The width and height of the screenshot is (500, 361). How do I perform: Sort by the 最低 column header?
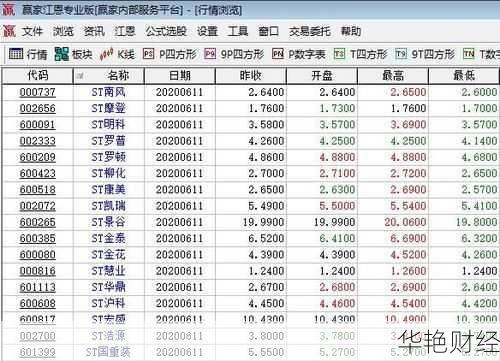pos(464,76)
